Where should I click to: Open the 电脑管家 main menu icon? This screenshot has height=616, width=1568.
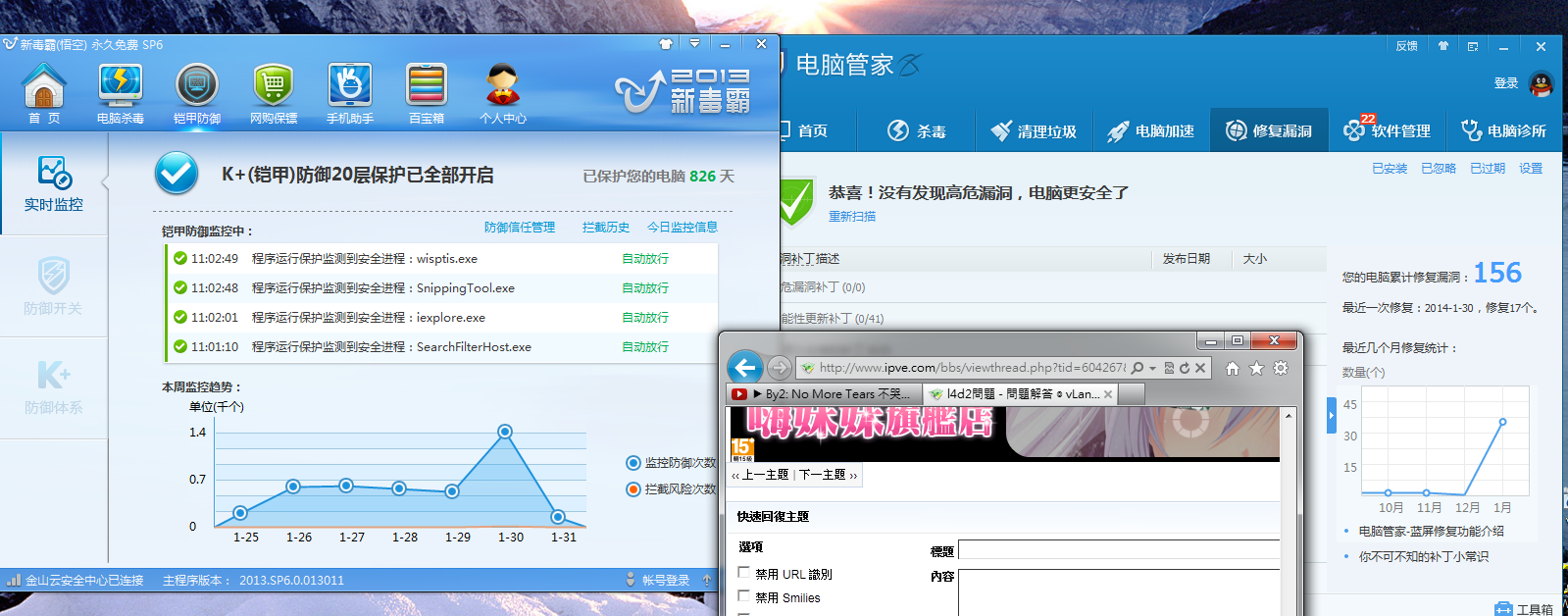[1473, 46]
